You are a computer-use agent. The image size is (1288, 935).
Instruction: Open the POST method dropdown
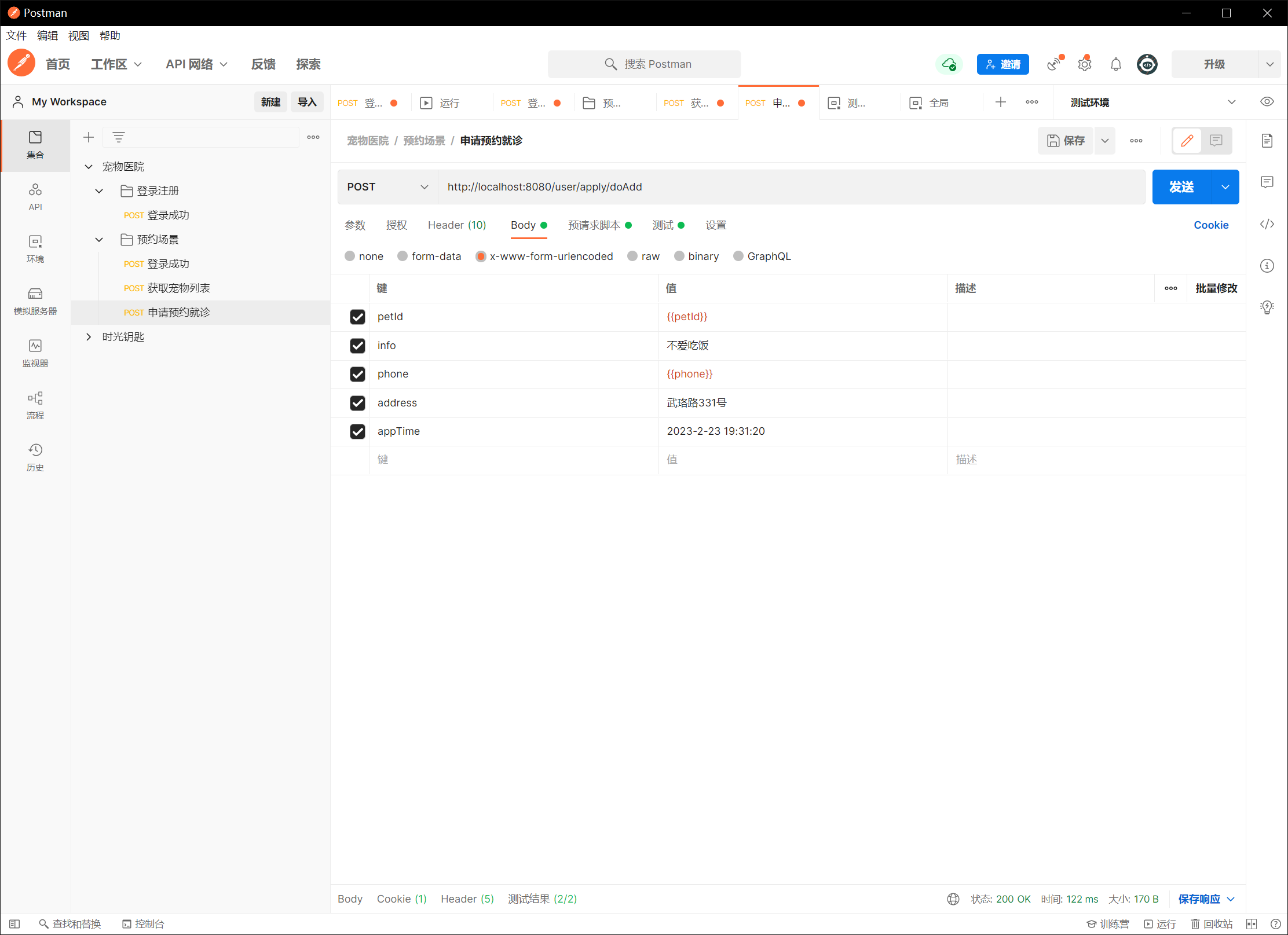click(387, 187)
